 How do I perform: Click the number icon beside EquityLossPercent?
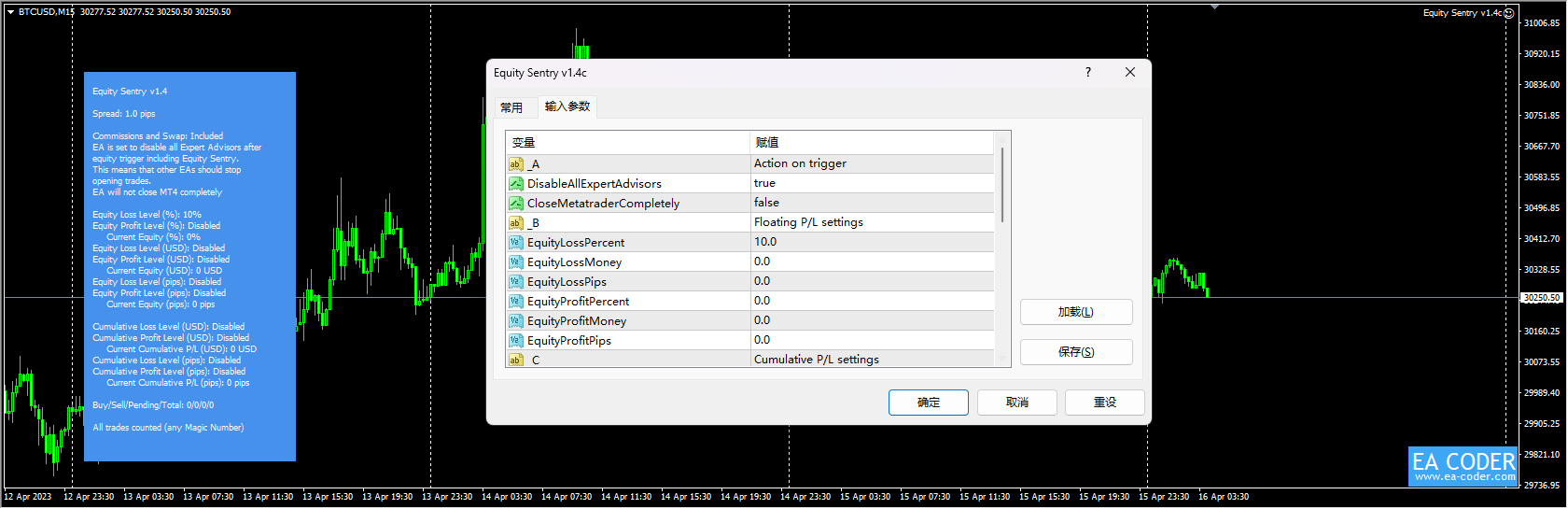[x=515, y=242]
